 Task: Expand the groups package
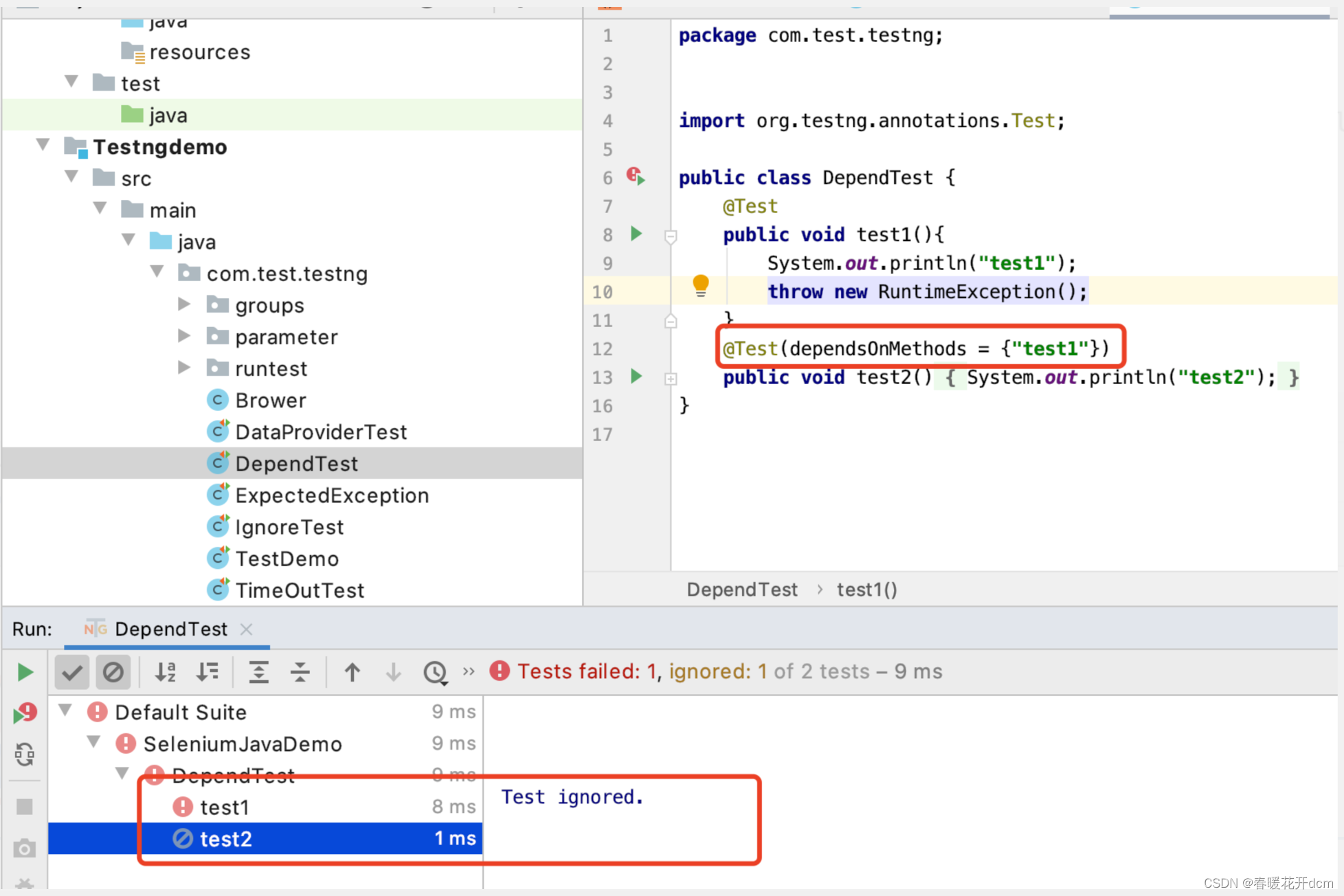[x=183, y=304]
